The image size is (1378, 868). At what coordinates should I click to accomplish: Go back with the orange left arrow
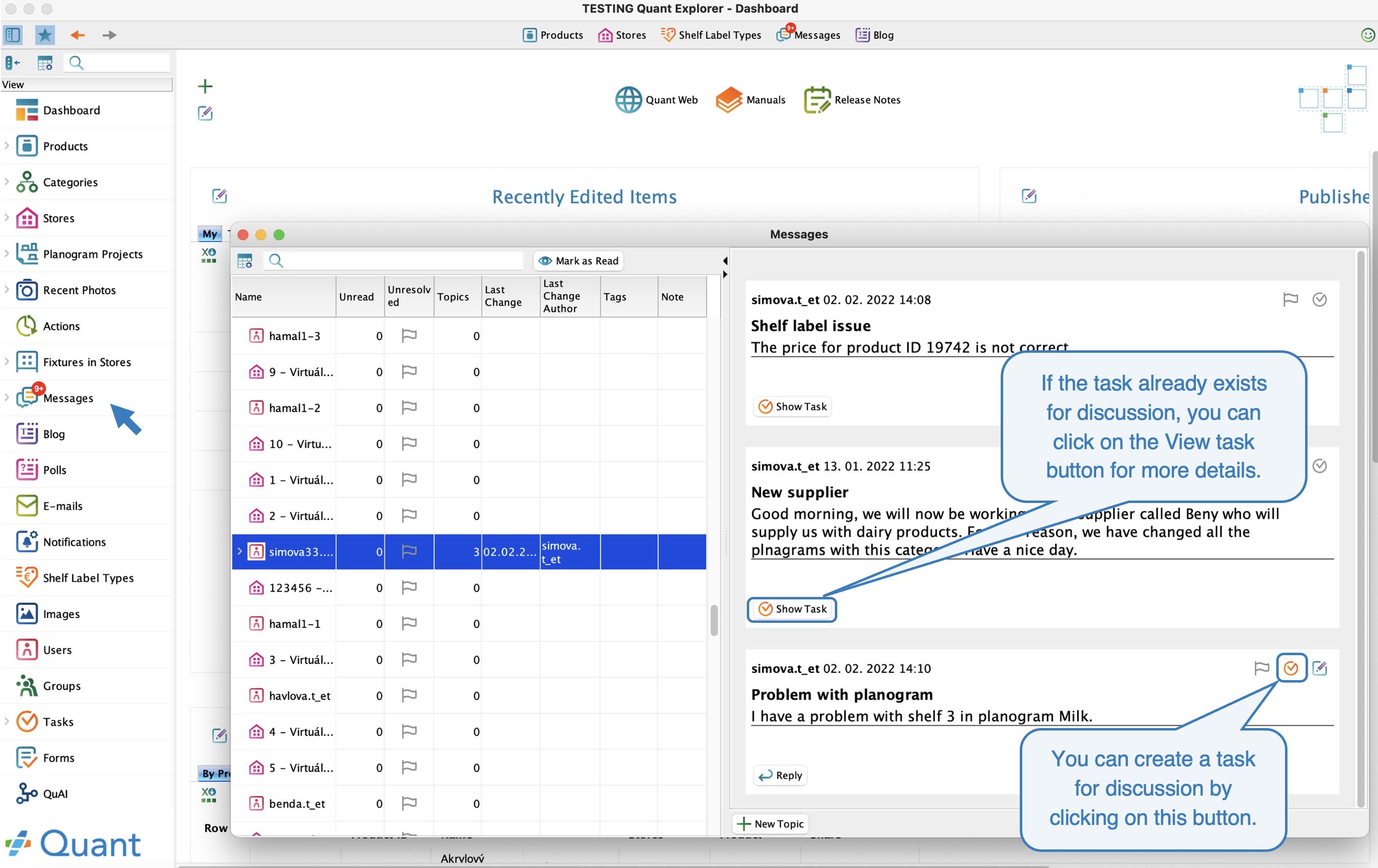click(78, 35)
